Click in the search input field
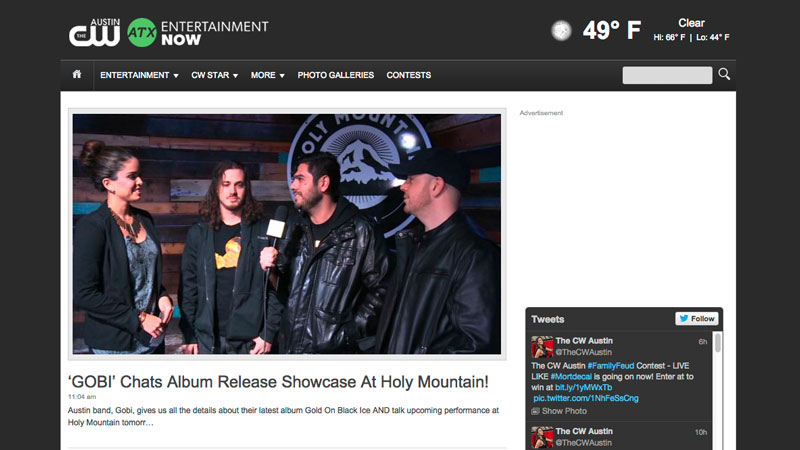 (x=667, y=75)
